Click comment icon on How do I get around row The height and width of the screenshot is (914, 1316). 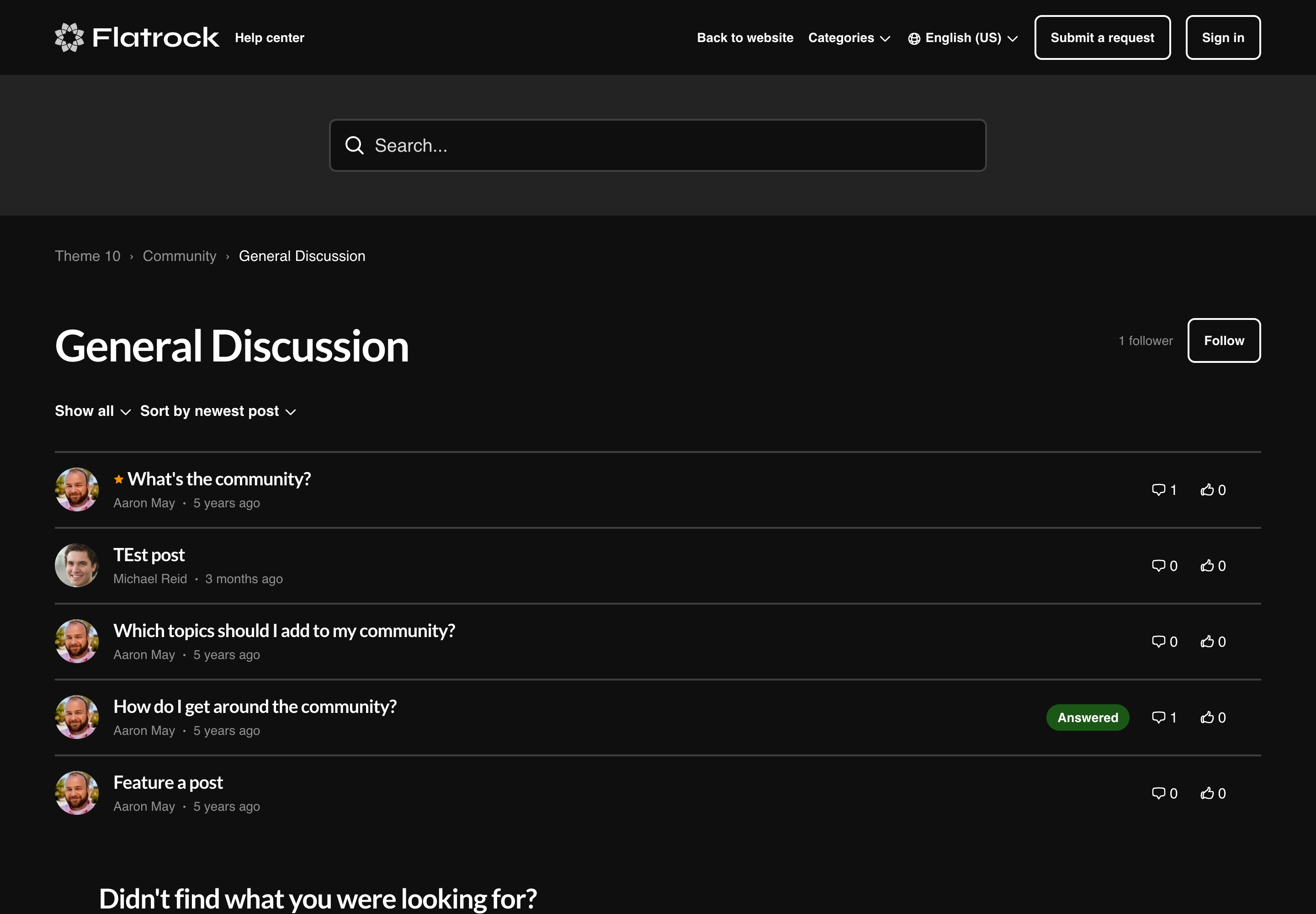[x=1158, y=717]
